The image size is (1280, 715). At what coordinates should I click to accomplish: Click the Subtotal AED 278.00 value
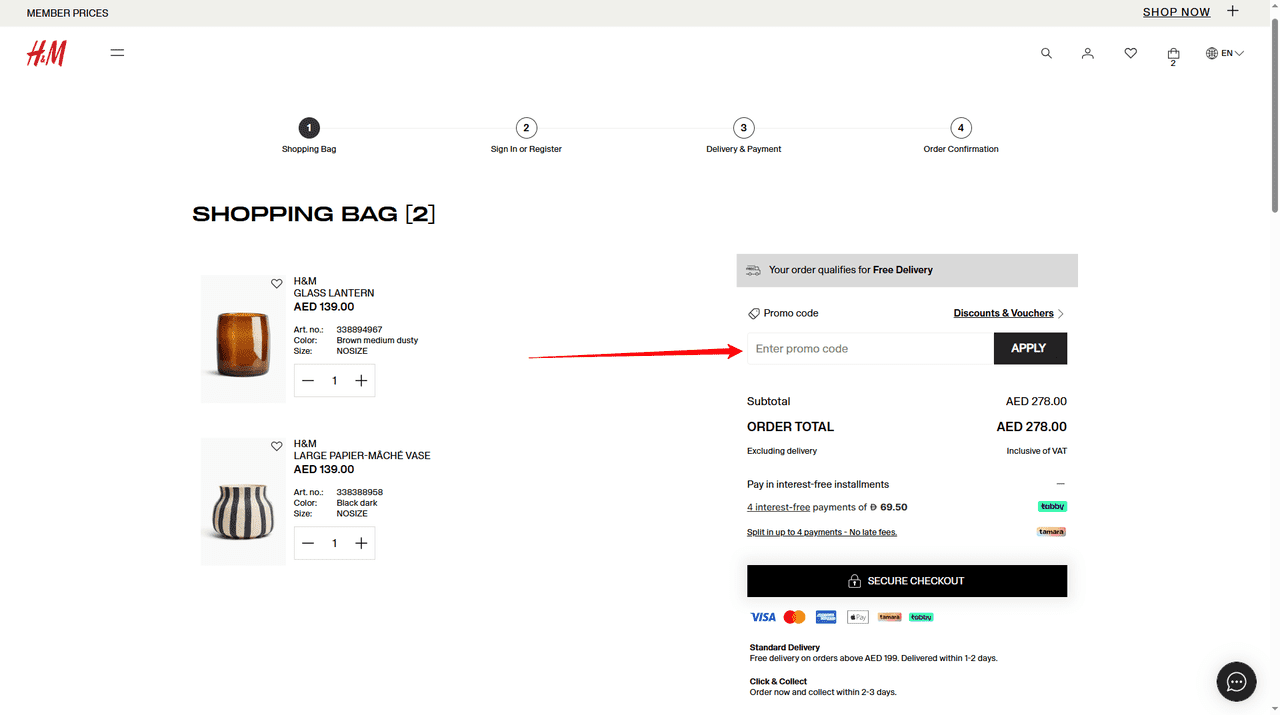pyautogui.click(x=1036, y=402)
